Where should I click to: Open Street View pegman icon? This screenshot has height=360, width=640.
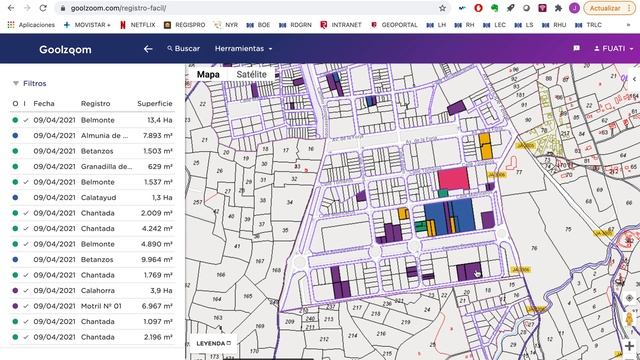(629, 319)
